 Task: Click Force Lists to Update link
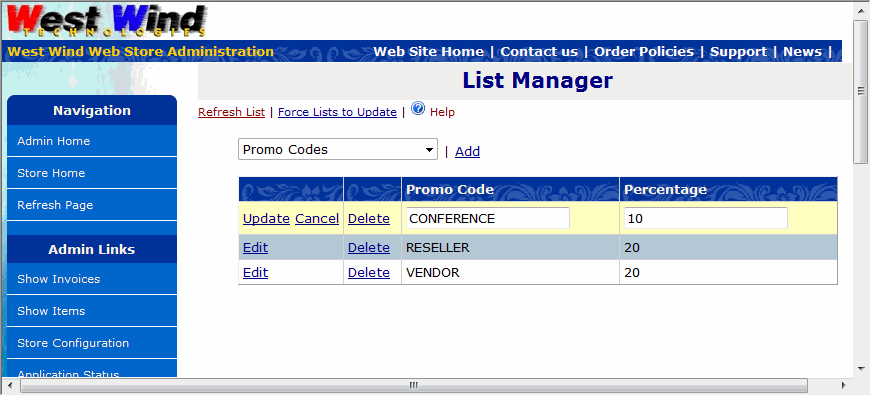(337, 112)
